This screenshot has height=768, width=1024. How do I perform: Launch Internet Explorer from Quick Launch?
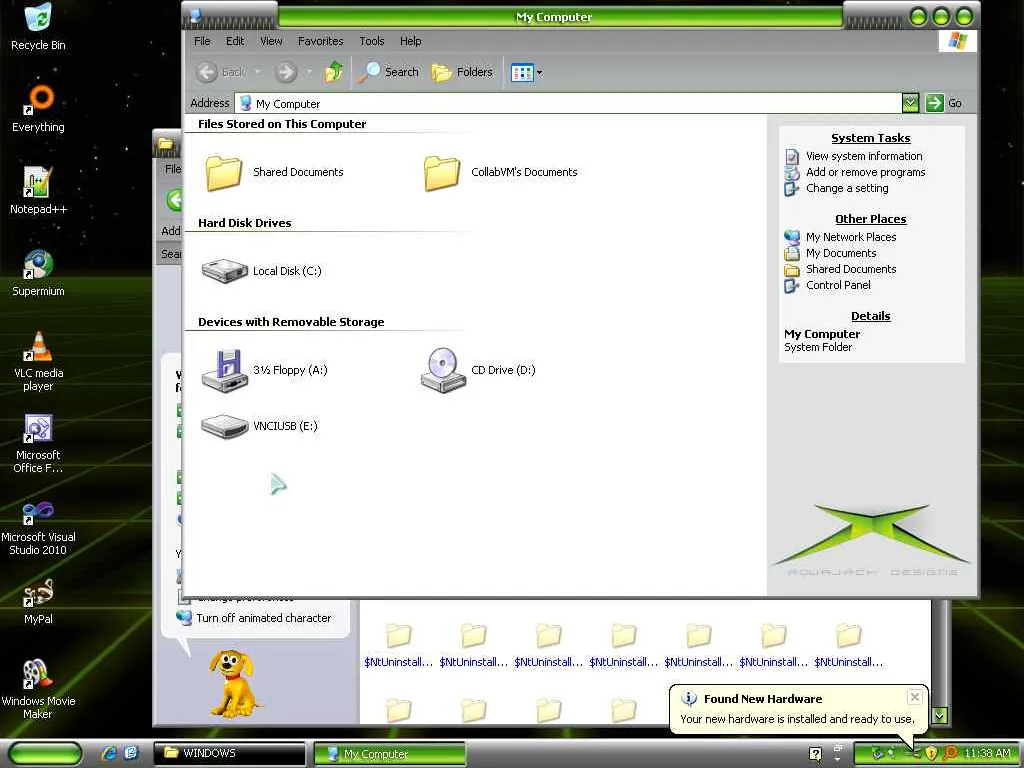(x=109, y=754)
